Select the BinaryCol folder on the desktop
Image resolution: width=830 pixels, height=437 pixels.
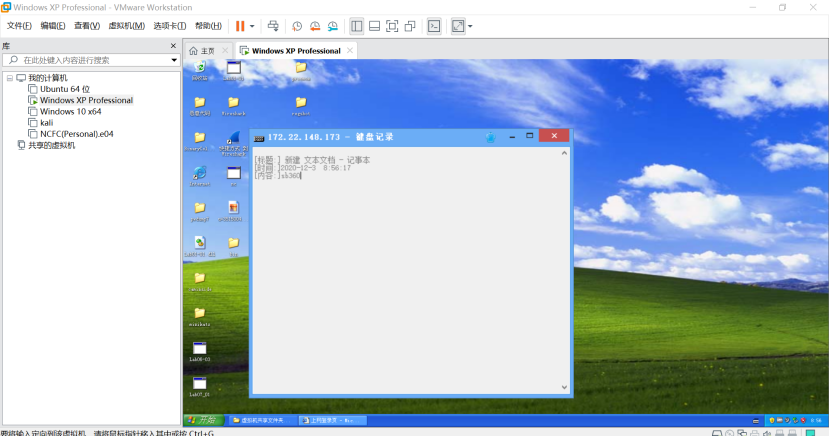point(200,141)
